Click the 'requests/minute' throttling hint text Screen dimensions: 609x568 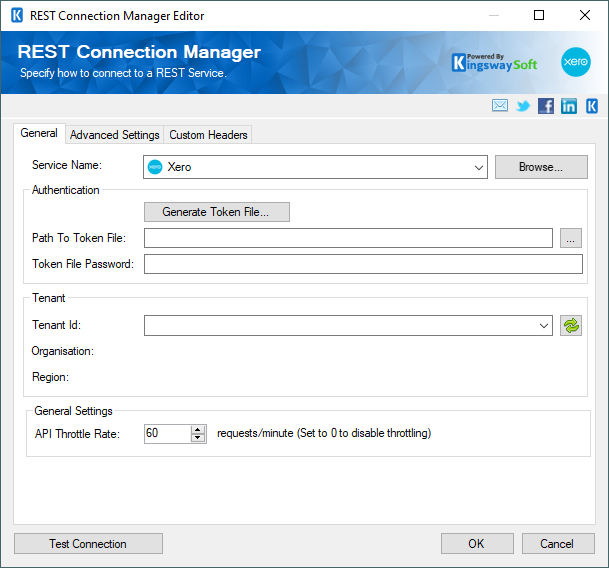point(324,433)
